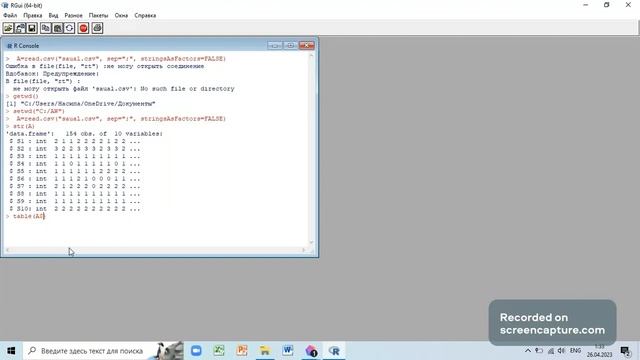Open the Windows Start menu

[x=11, y=351]
